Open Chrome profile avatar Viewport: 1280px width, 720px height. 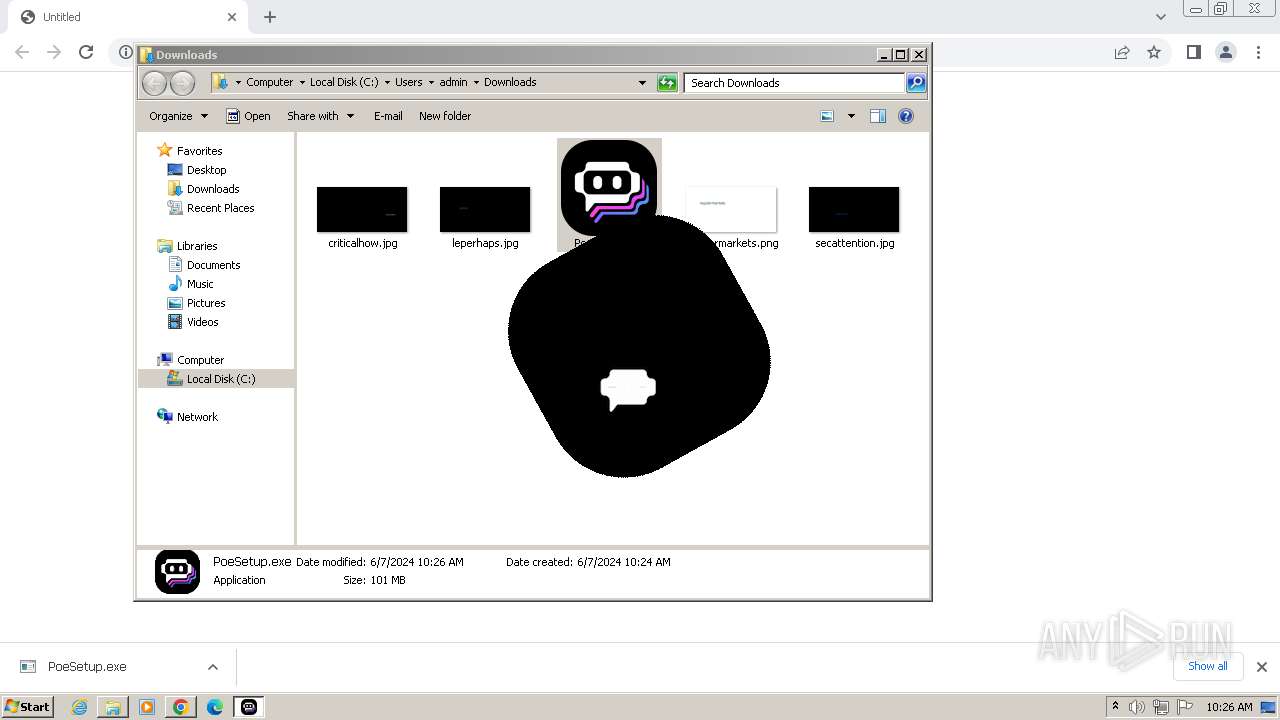coord(1226,52)
